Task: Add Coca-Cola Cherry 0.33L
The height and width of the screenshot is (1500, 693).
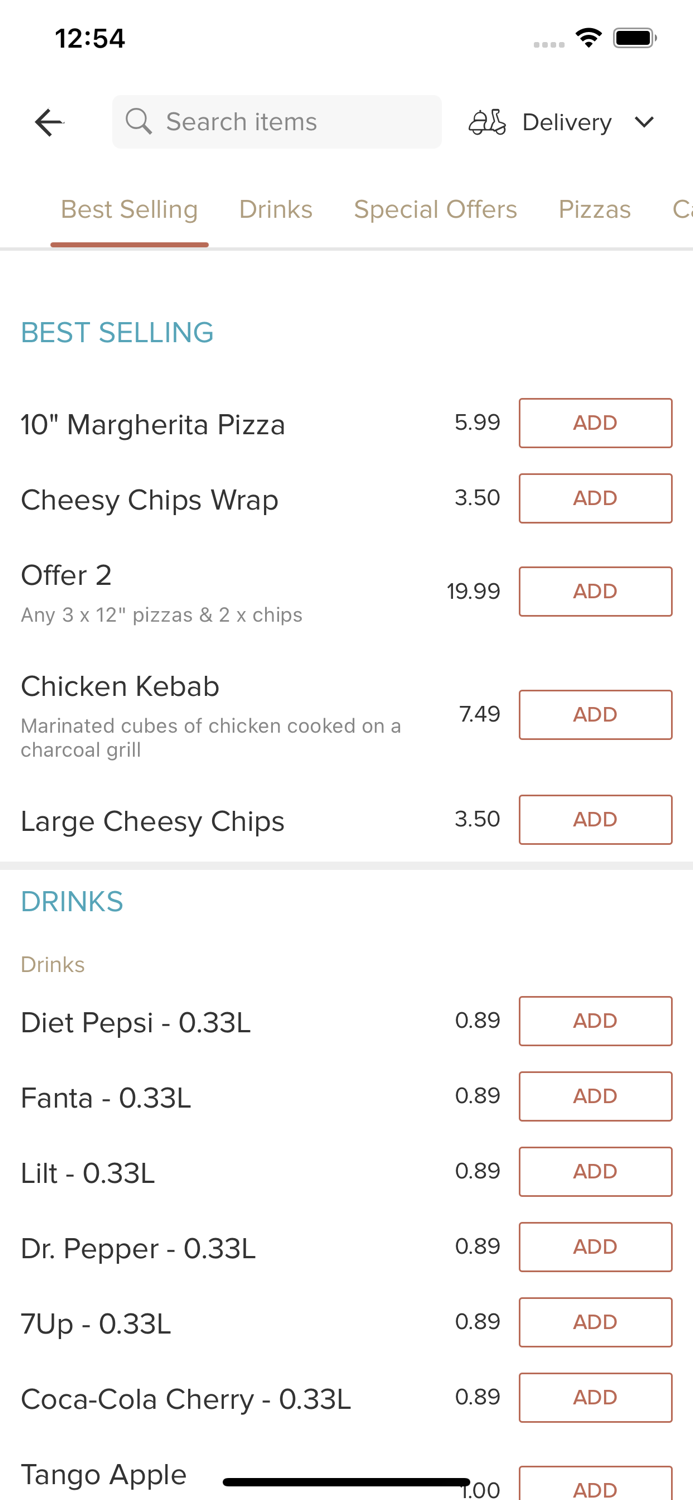Action: [x=595, y=1397]
